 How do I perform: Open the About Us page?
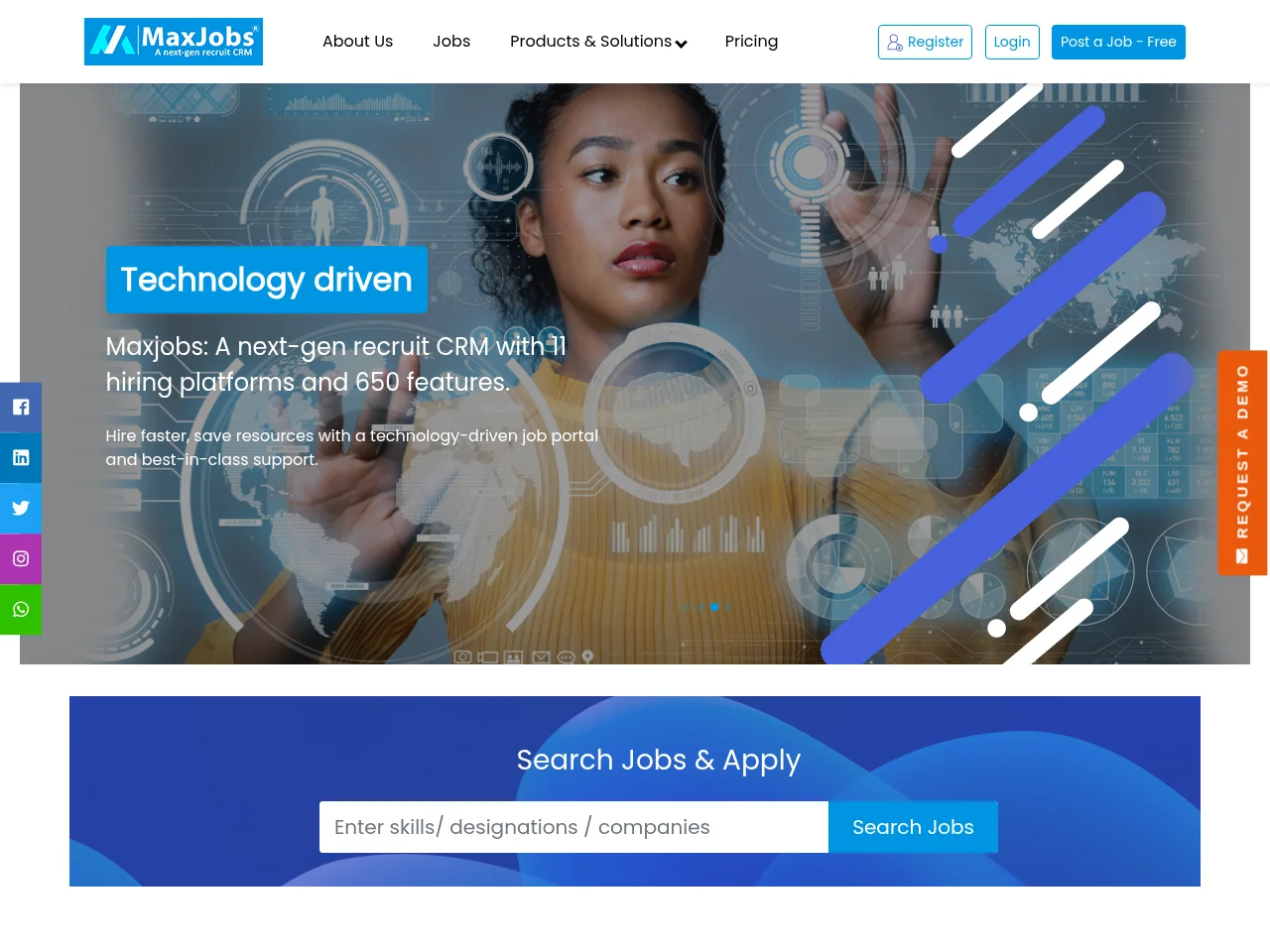pyautogui.click(x=357, y=42)
